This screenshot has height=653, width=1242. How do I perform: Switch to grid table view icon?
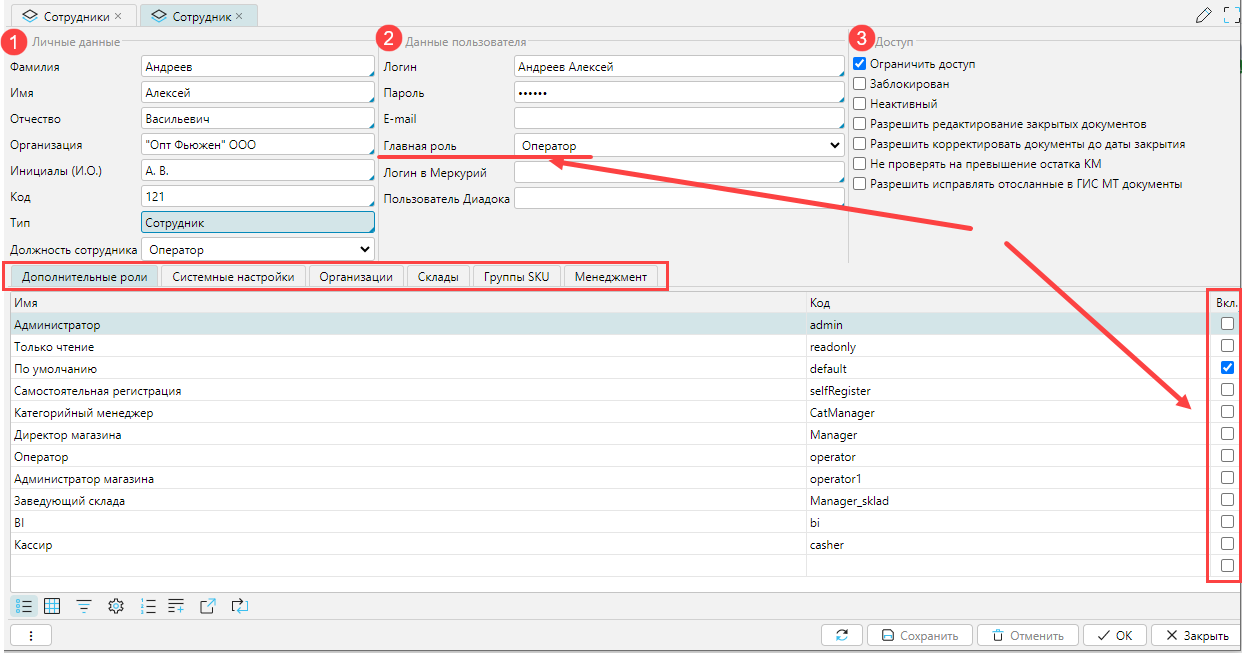tap(53, 606)
